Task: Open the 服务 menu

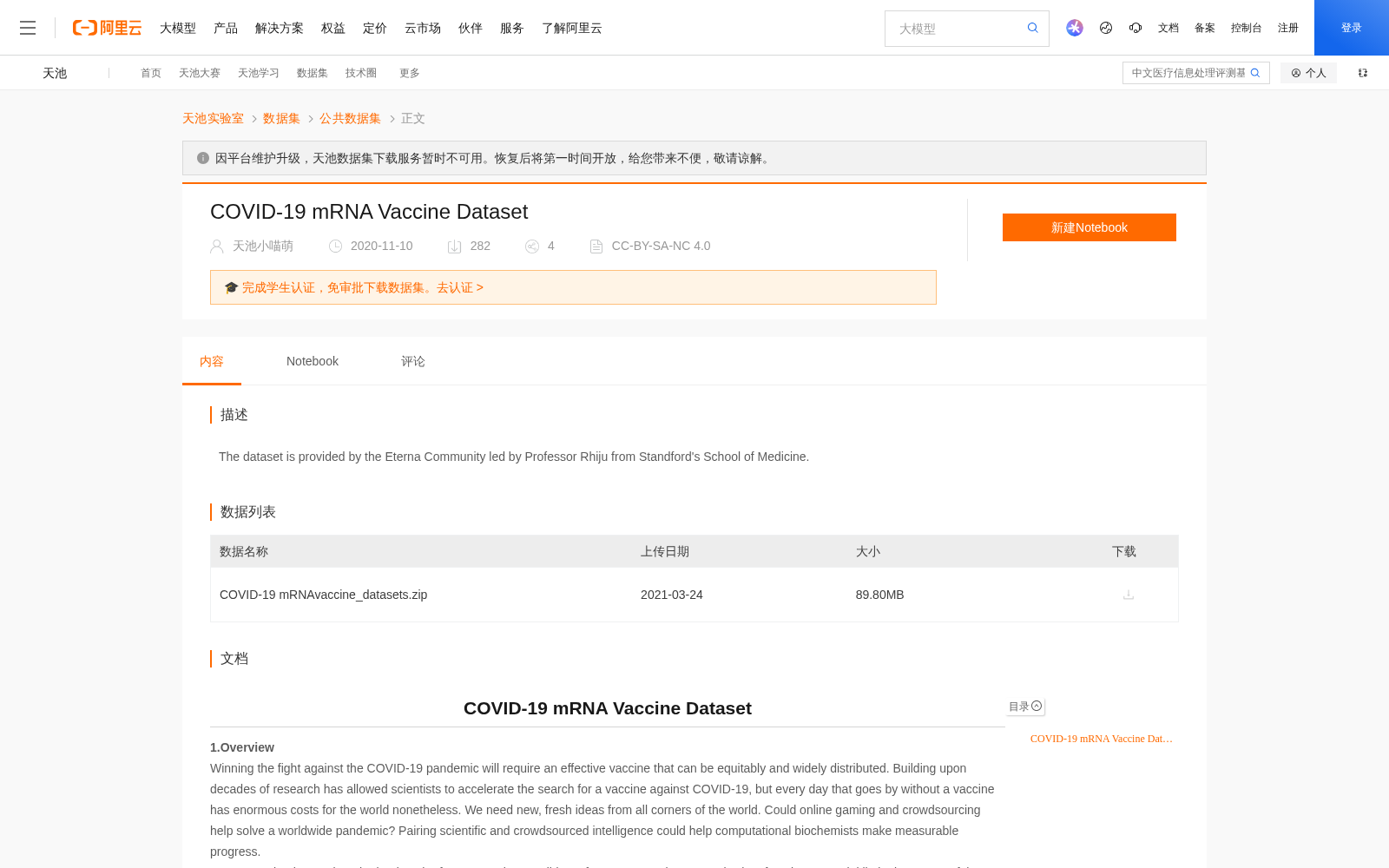Action: tap(512, 28)
